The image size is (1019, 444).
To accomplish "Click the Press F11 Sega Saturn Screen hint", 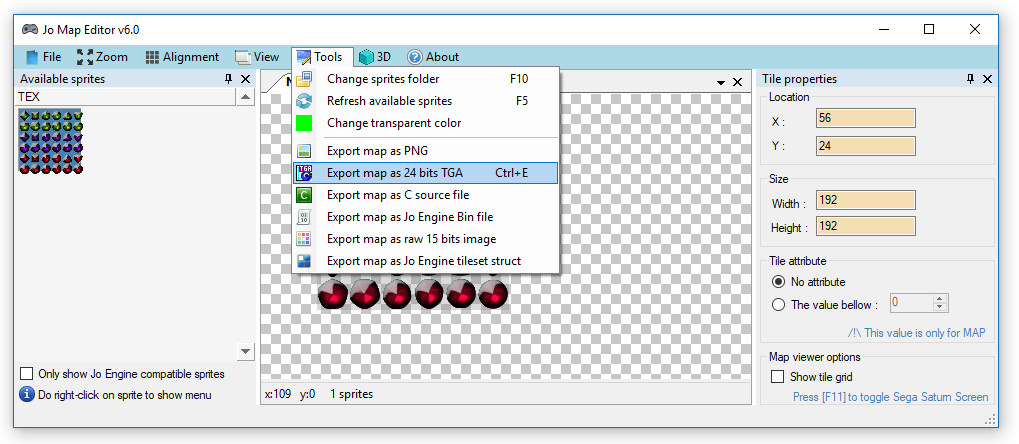I will [x=890, y=397].
